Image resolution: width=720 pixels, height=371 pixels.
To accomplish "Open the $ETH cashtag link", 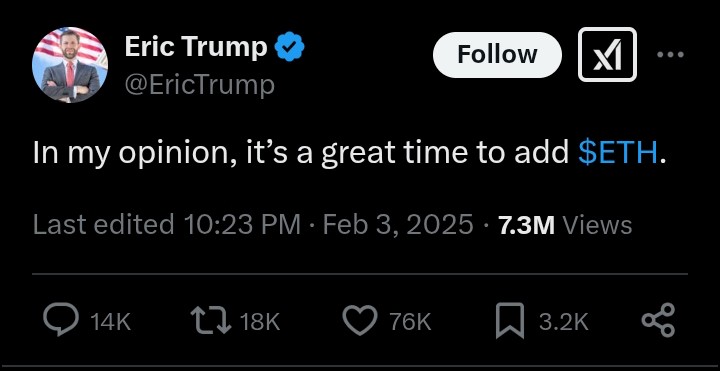I will (618, 153).
